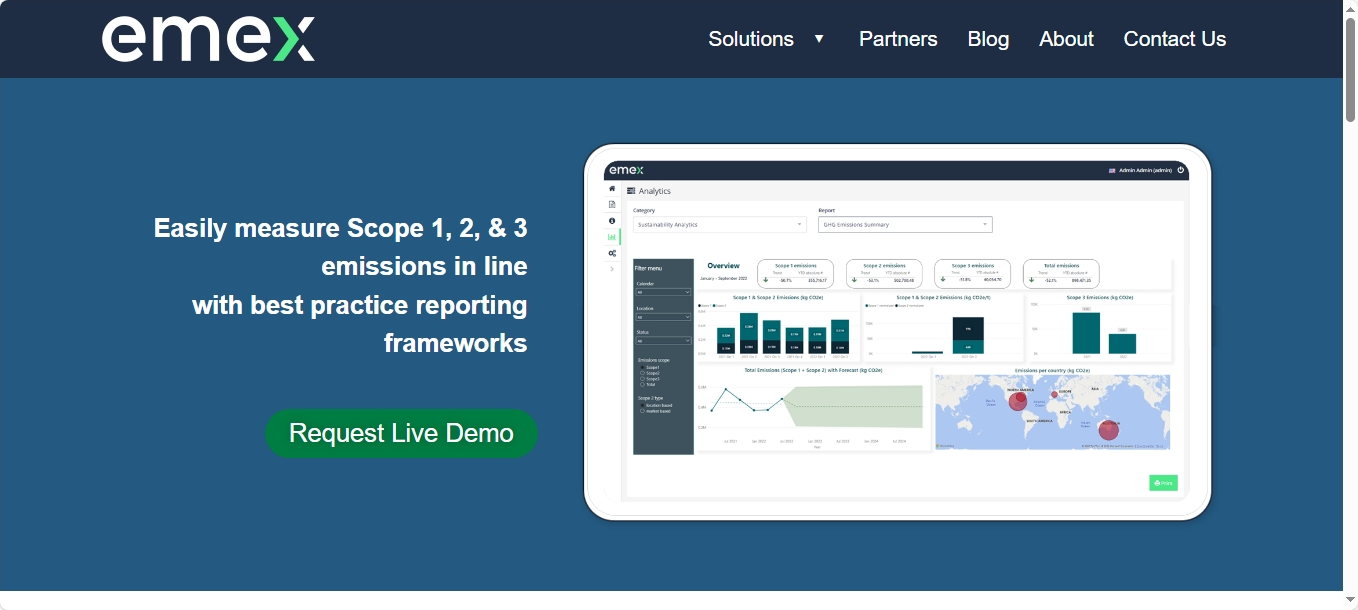
Task: Click the flag icon beside Admin Admin
Action: click(x=1112, y=171)
